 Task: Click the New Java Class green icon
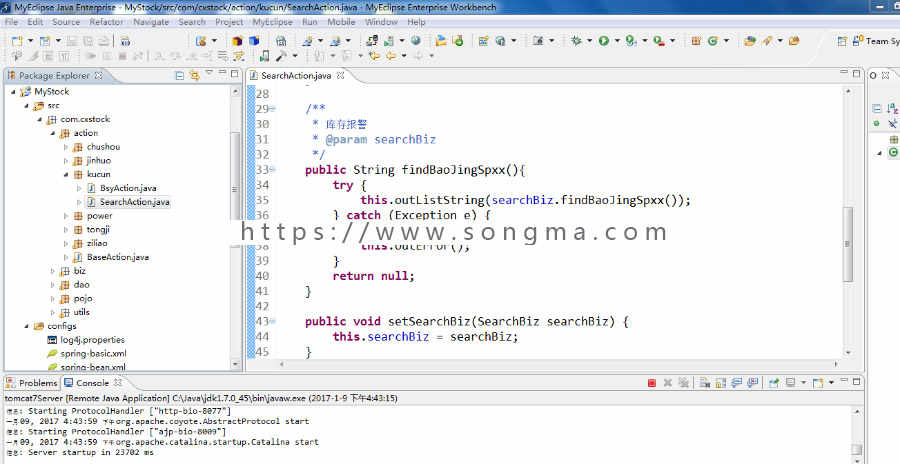coord(713,41)
